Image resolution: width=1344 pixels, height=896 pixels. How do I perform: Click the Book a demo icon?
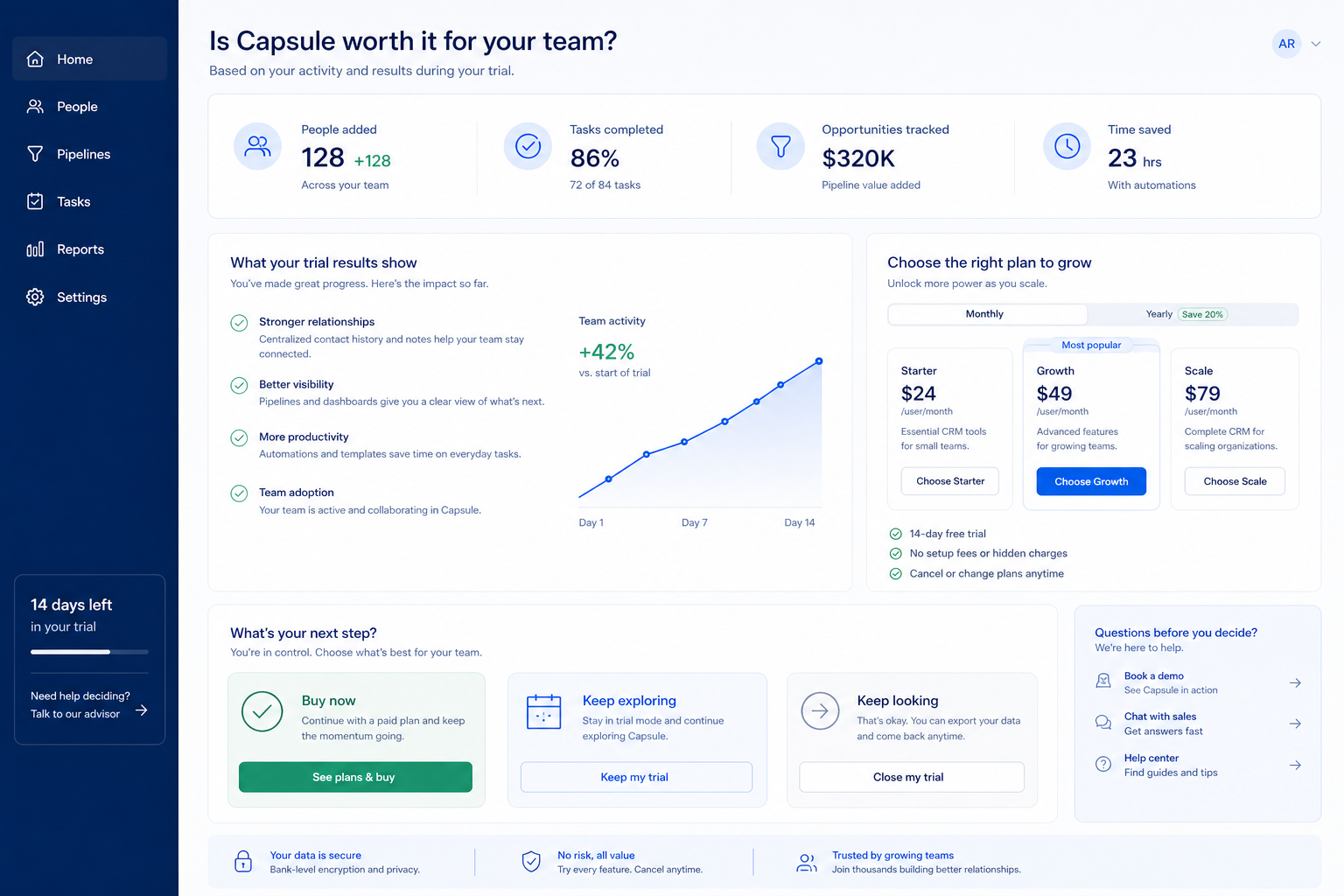pyautogui.click(x=1103, y=681)
